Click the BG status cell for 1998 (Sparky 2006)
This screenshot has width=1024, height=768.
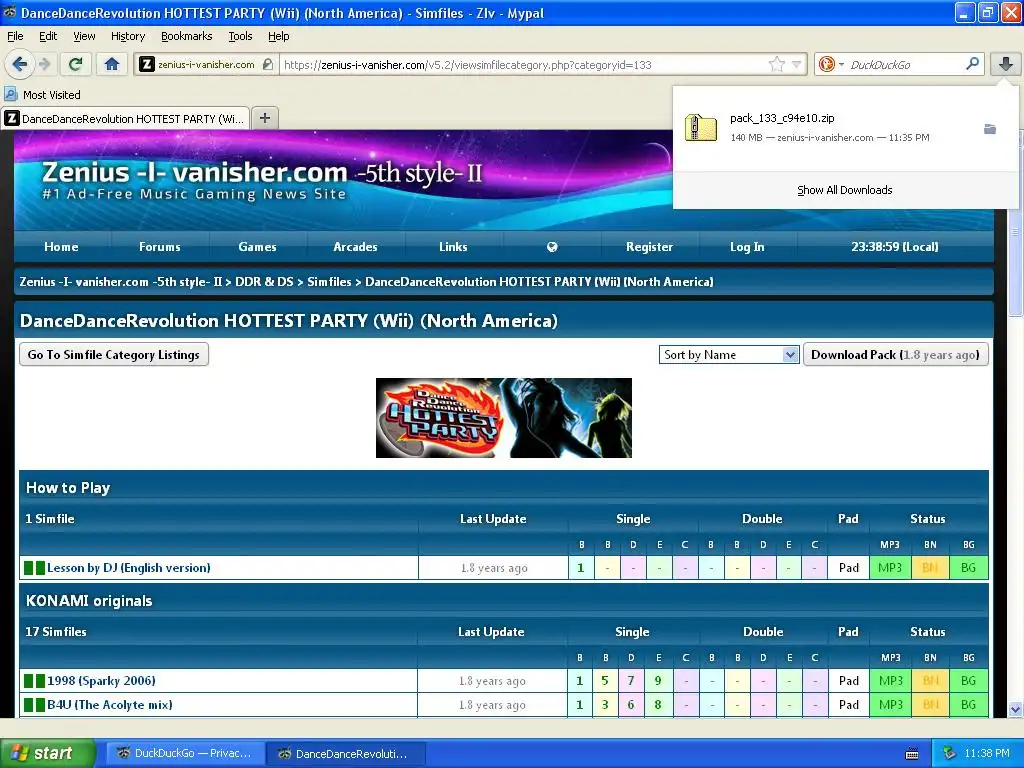[x=968, y=680]
